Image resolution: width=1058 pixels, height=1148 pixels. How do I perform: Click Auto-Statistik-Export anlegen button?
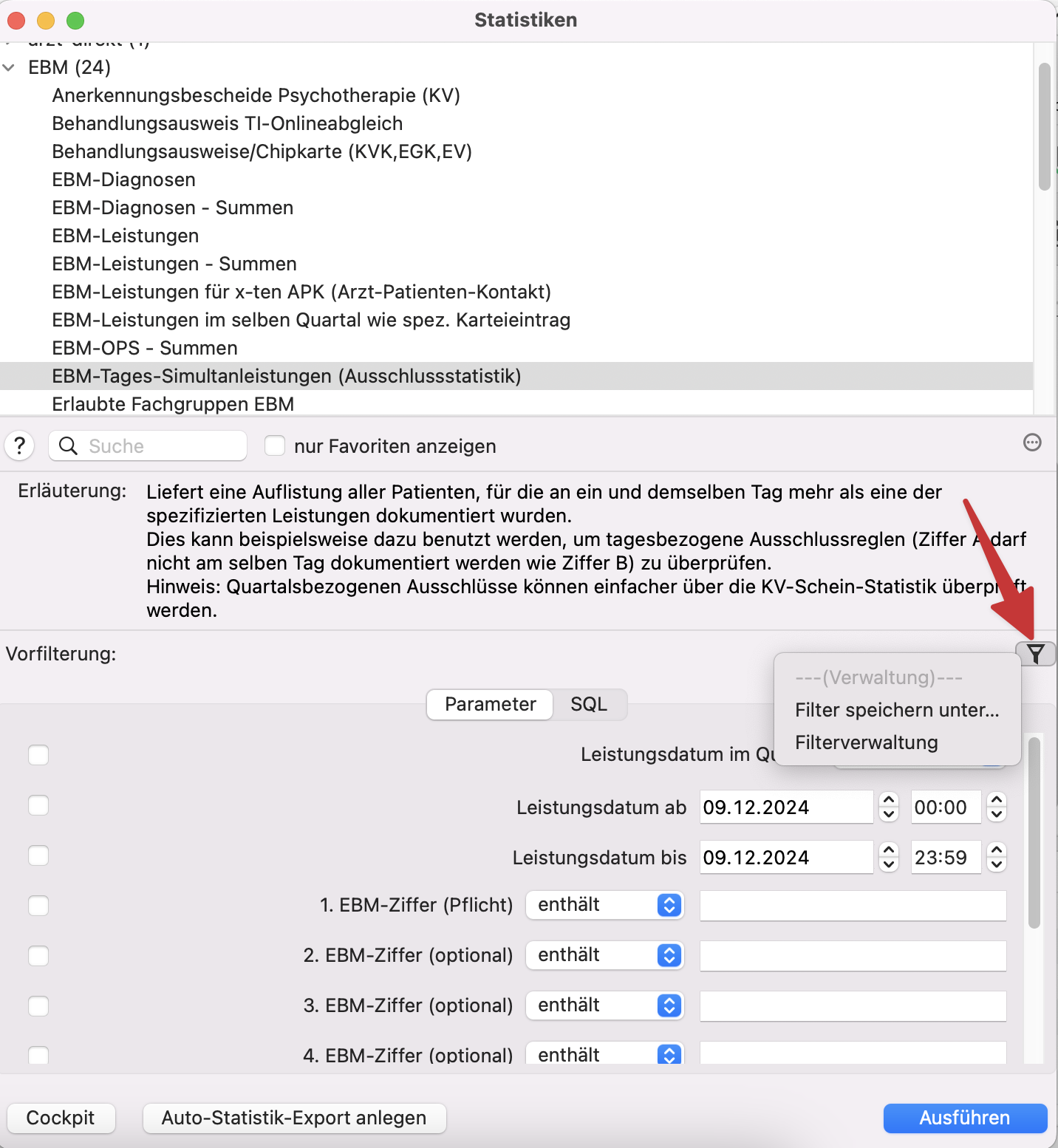pyautogui.click(x=294, y=1118)
